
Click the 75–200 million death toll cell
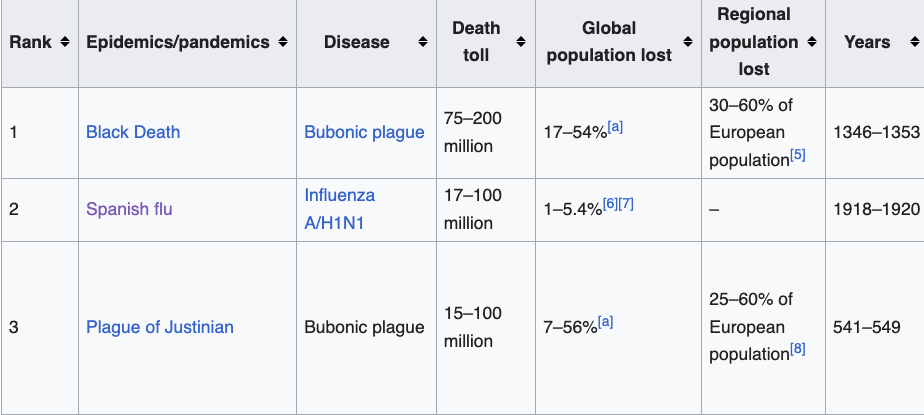click(x=473, y=132)
